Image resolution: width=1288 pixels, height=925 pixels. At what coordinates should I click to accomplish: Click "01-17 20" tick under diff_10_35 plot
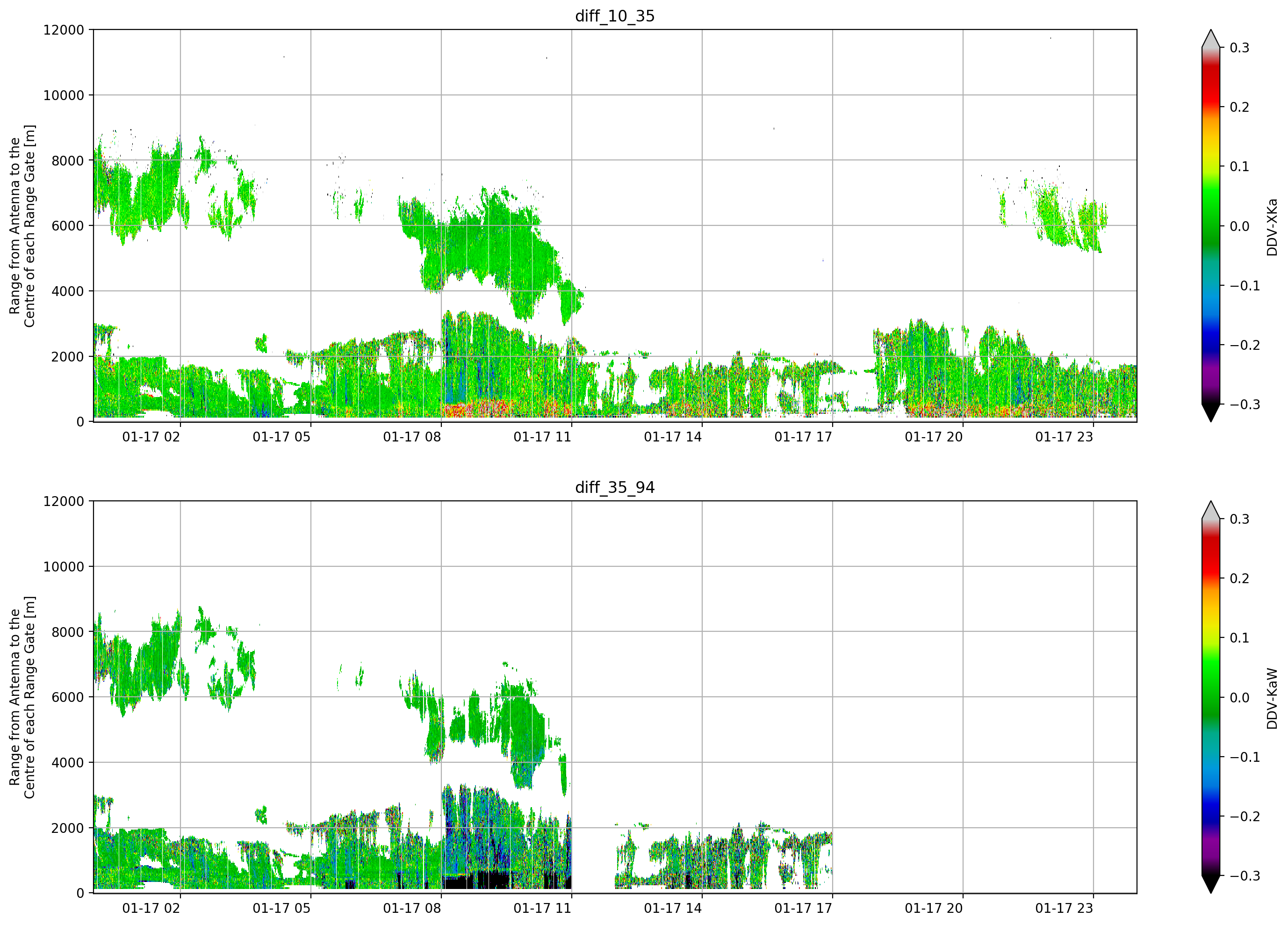(934, 437)
